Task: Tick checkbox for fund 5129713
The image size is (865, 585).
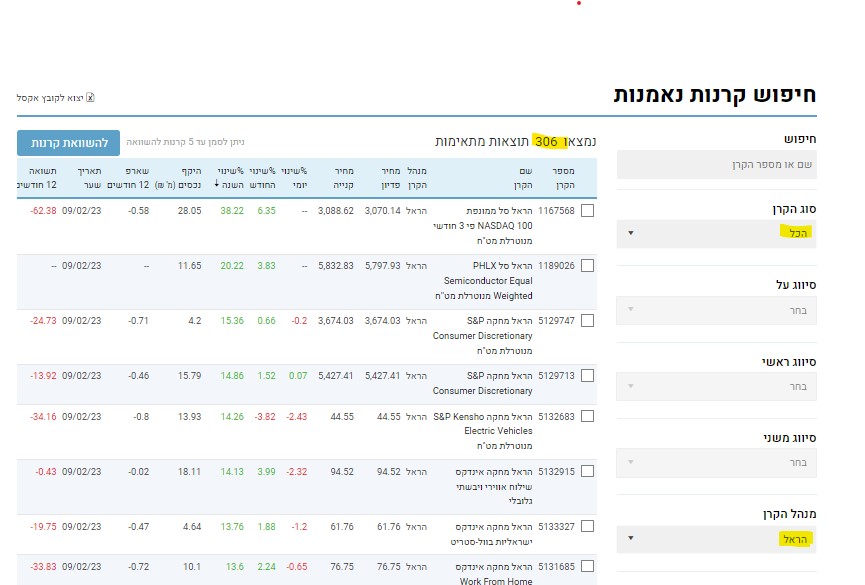Action: point(588,376)
